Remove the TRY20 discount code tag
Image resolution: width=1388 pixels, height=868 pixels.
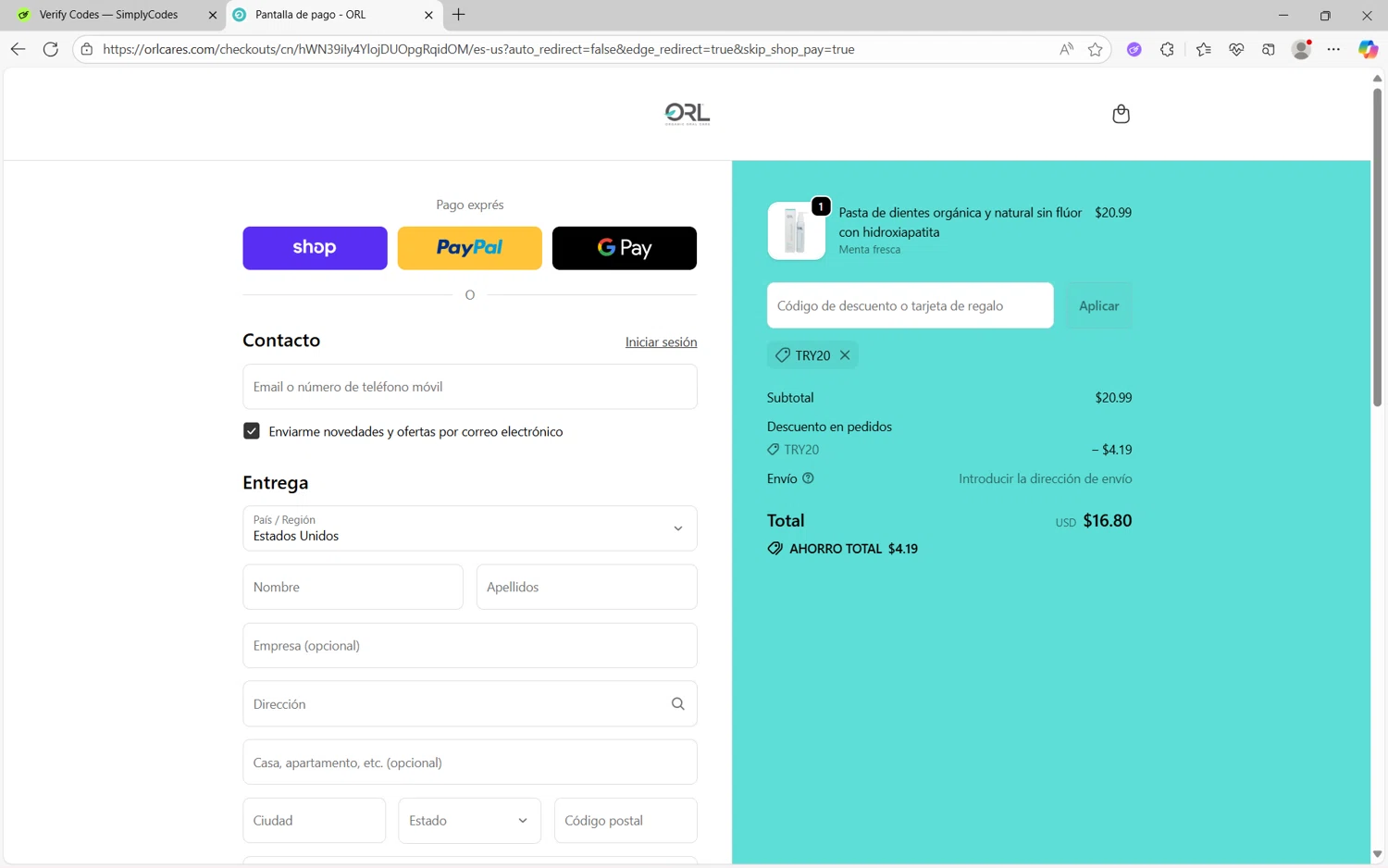[x=845, y=355]
